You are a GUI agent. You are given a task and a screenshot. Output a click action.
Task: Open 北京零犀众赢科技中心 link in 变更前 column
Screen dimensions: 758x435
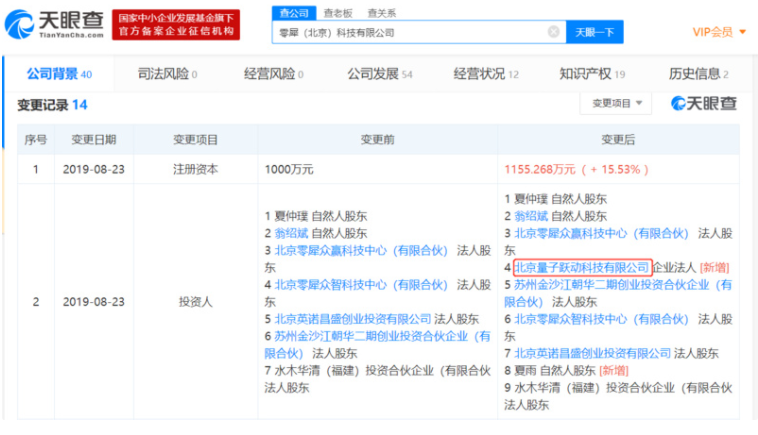pyautogui.click(x=361, y=250)
